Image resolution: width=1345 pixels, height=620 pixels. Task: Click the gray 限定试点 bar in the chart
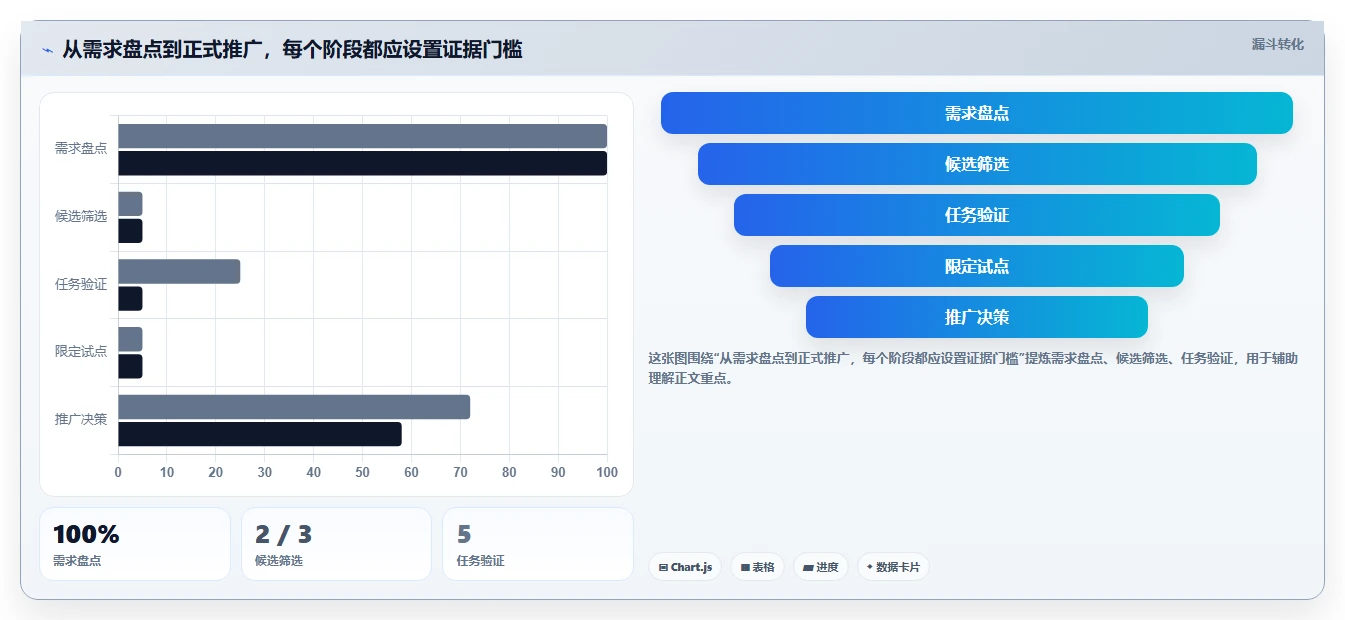(x=130, y=339)
